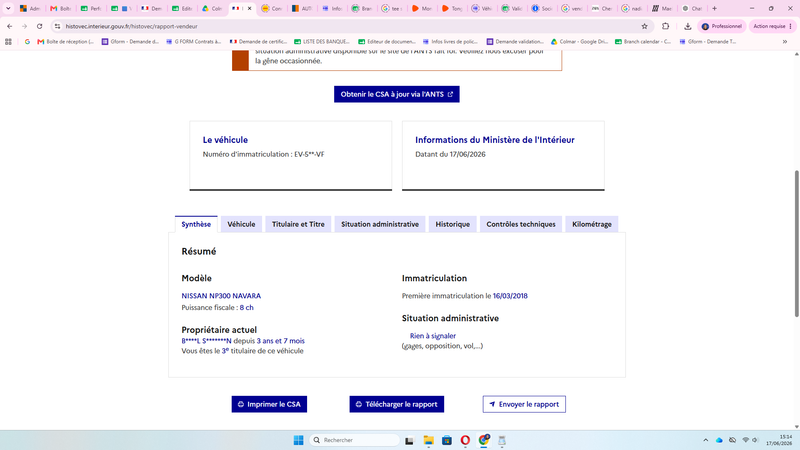
Task: Click the page vertical scrollbar
Action: 796,243
